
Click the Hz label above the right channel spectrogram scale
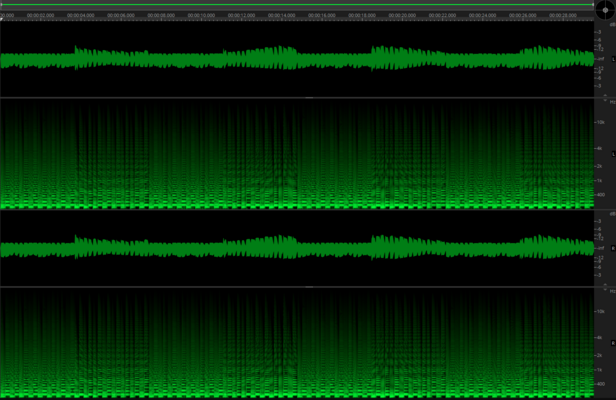click(x=612, y=291)
